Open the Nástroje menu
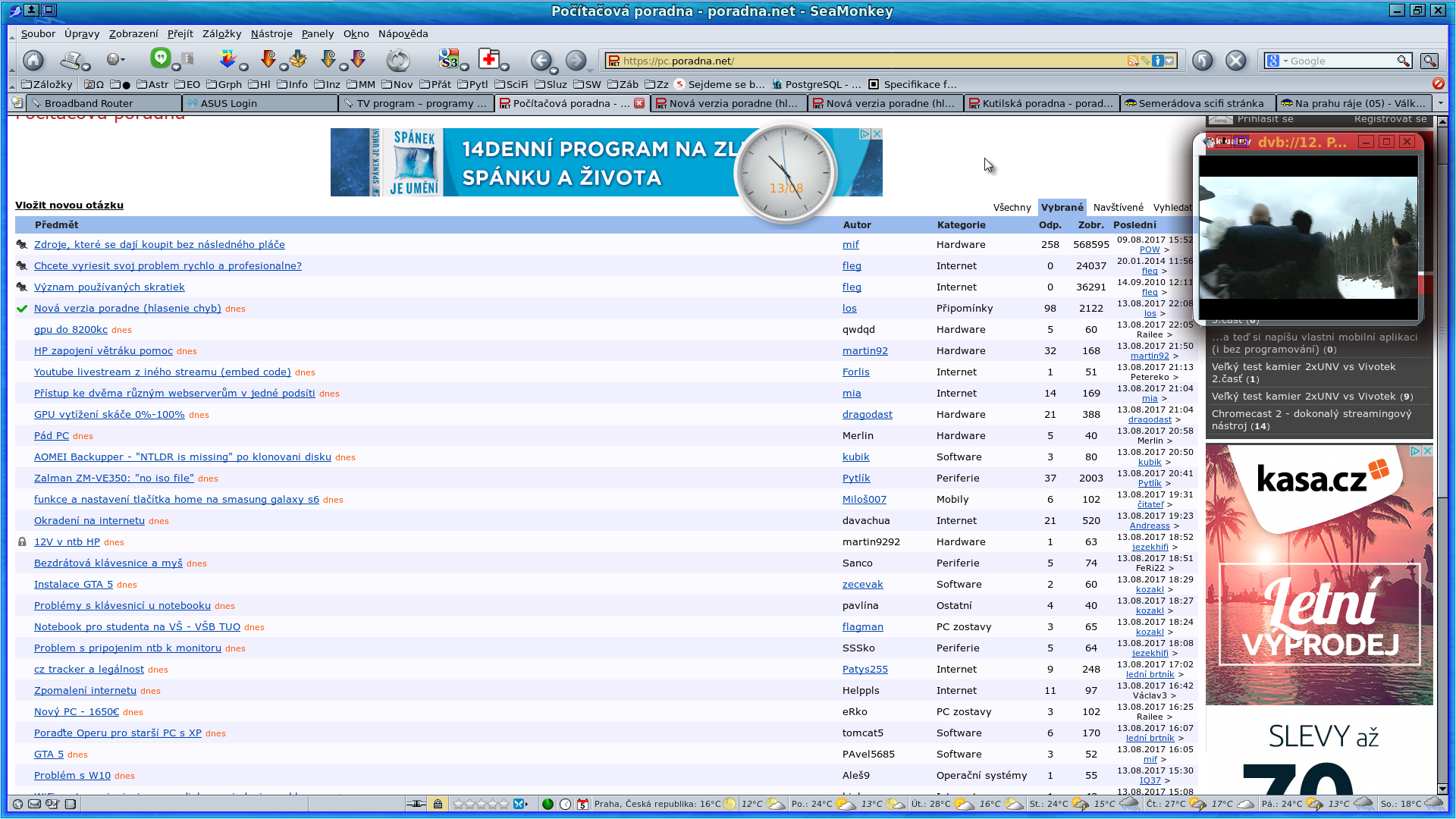The width and height of the screenshot is (1456, 819). [271, 33]
